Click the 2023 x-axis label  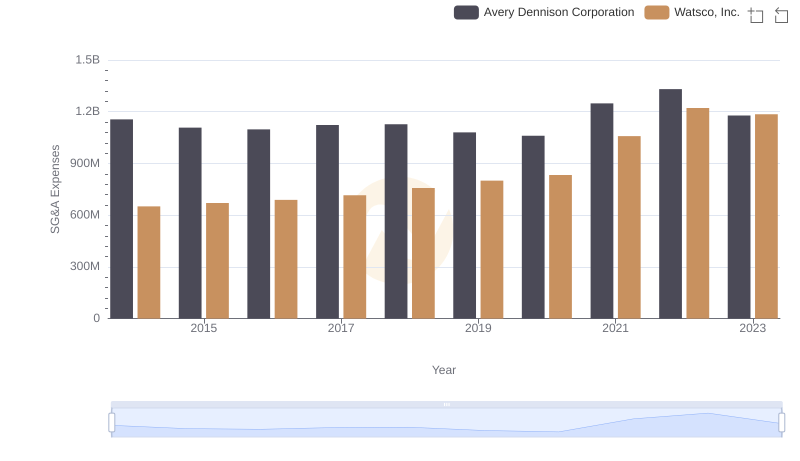click(753, 328)
